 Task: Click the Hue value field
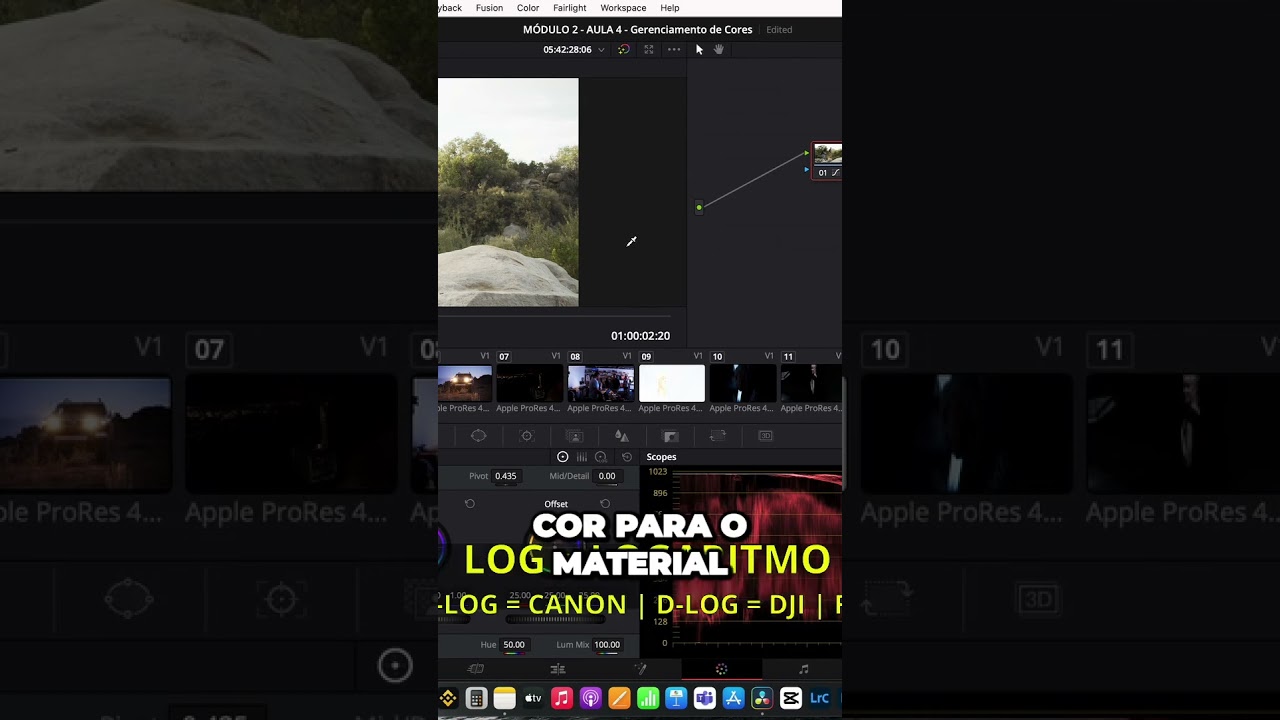pyautogui.click(x=514, y=645)
